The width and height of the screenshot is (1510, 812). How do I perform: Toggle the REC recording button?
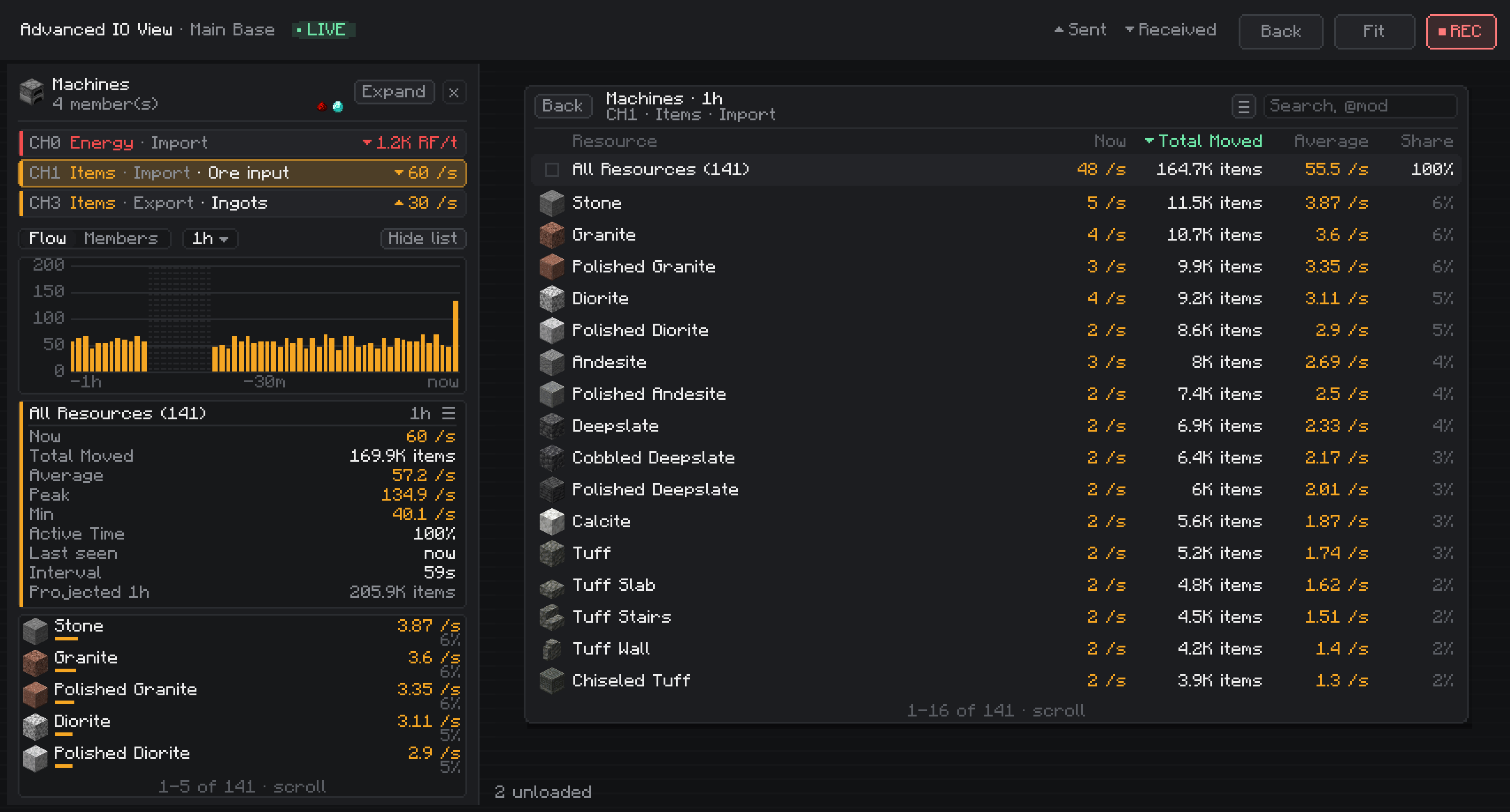(1460, 31)
